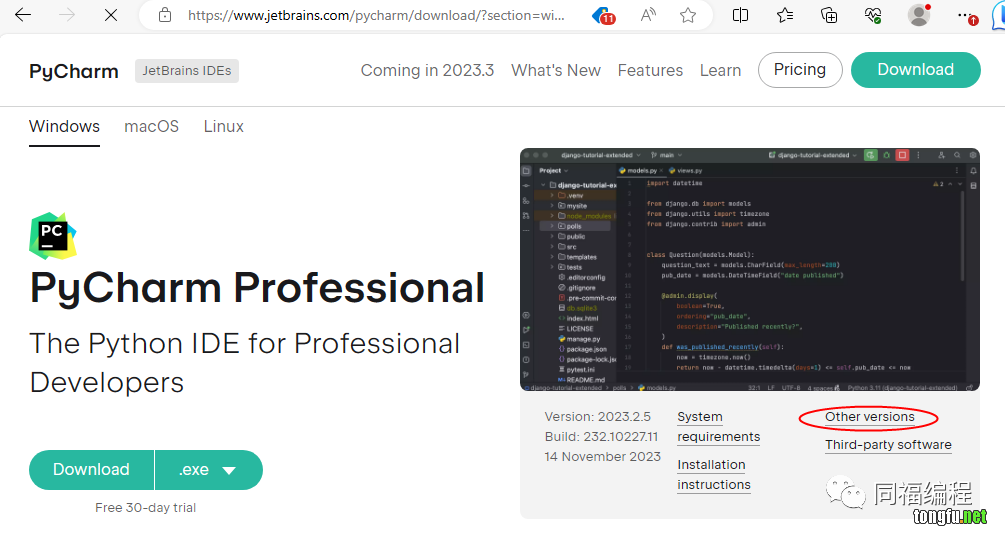
Task: Open System requirements link
Action: pyautogui.click(x=718, y=426)
